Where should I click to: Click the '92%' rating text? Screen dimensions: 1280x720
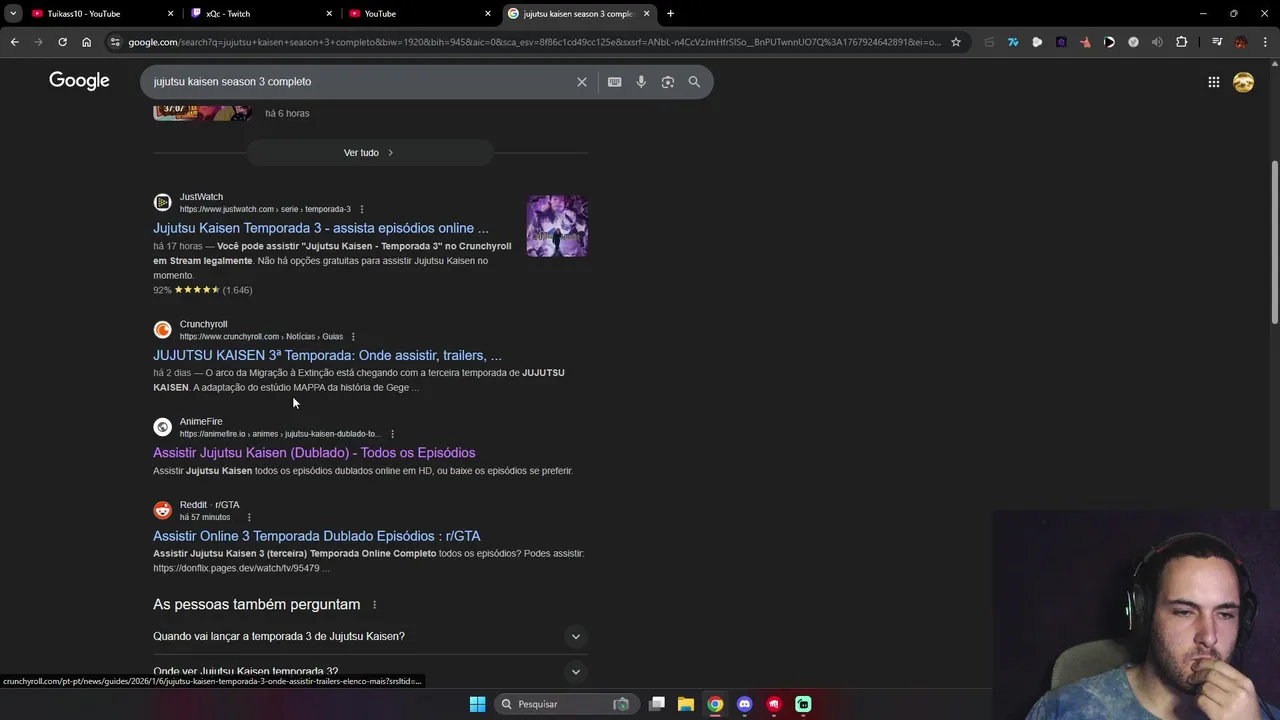pos(162,290)
